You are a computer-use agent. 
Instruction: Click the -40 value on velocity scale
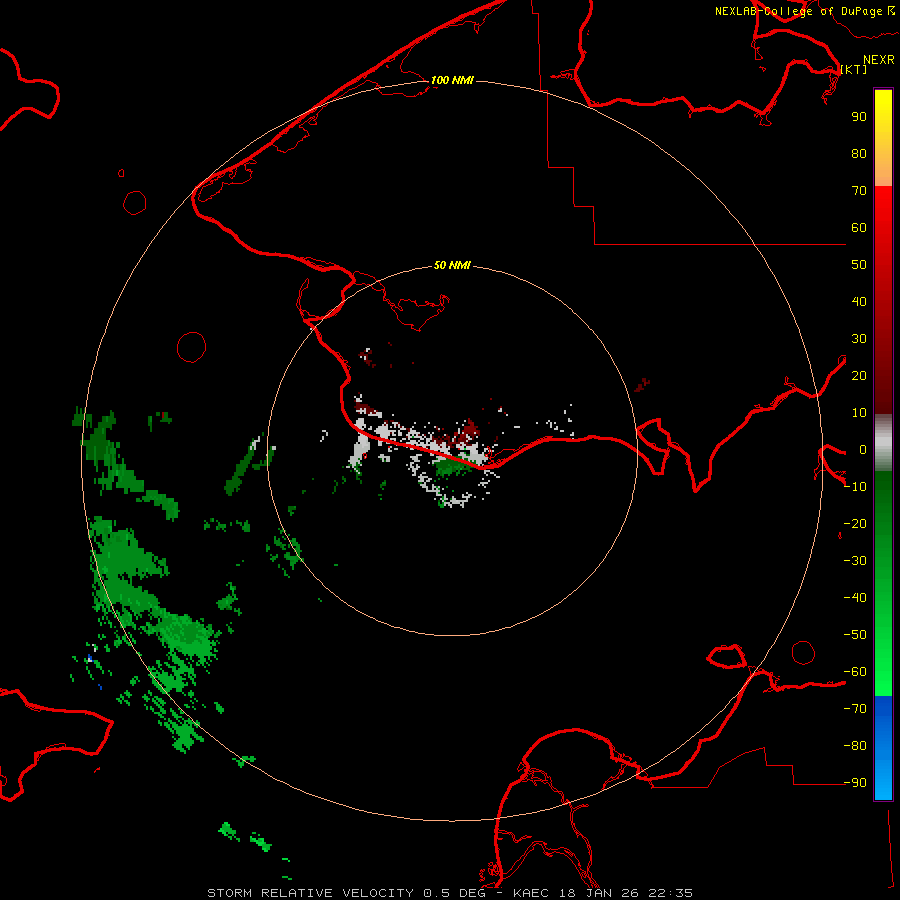(x=855, y=598)
